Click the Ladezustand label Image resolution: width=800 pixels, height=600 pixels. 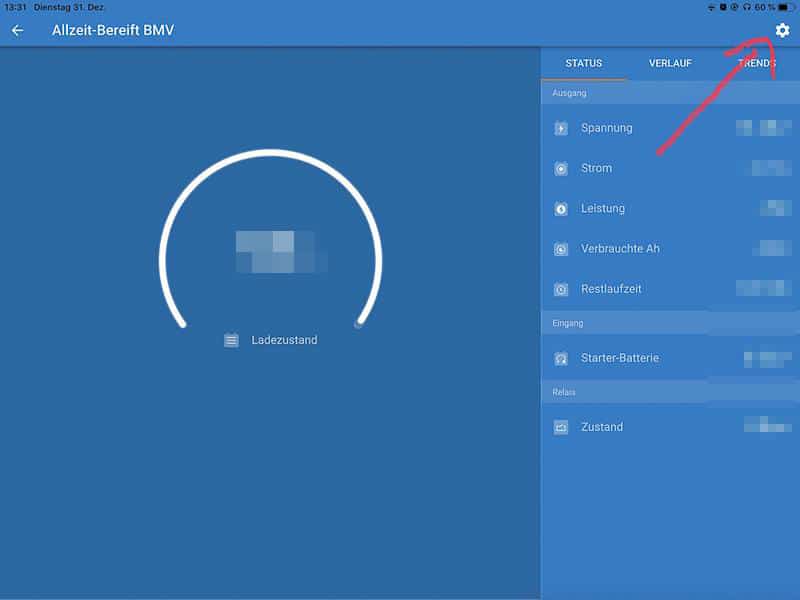[284, 340]
